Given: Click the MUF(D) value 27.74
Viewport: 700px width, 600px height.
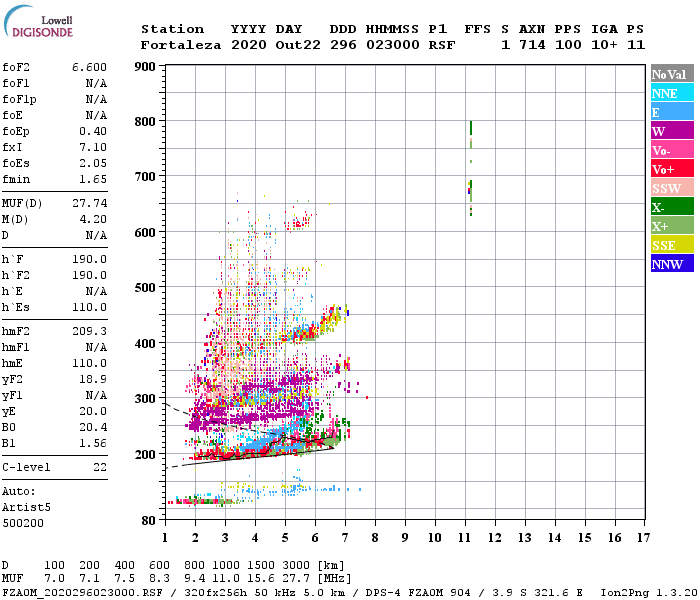Looking at the screenshot, I should pyautogui.click(x=90, y=203).
